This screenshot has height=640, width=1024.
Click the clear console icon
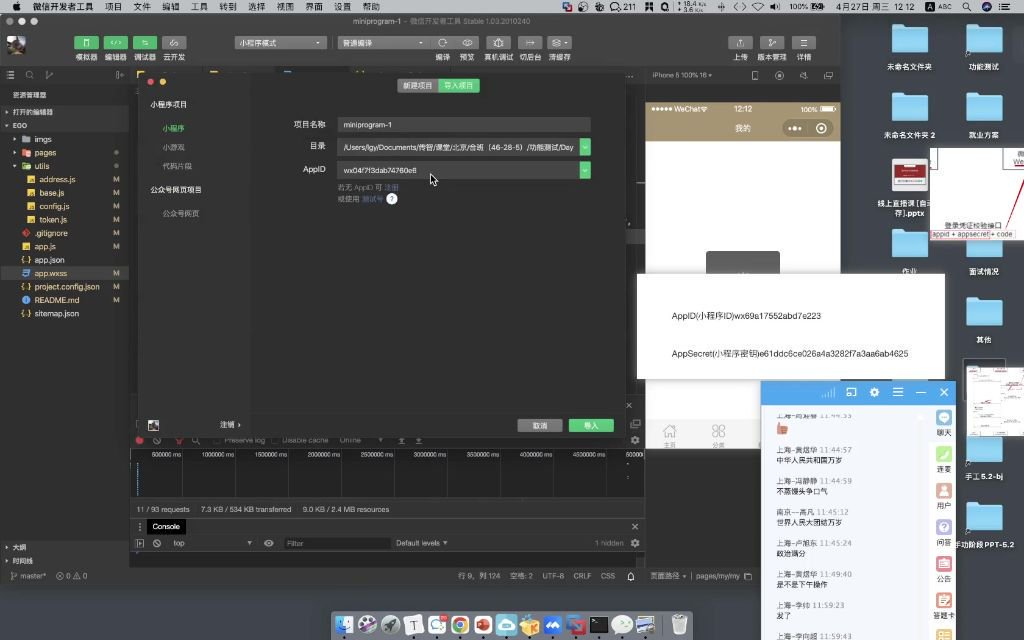pos(157,543)
